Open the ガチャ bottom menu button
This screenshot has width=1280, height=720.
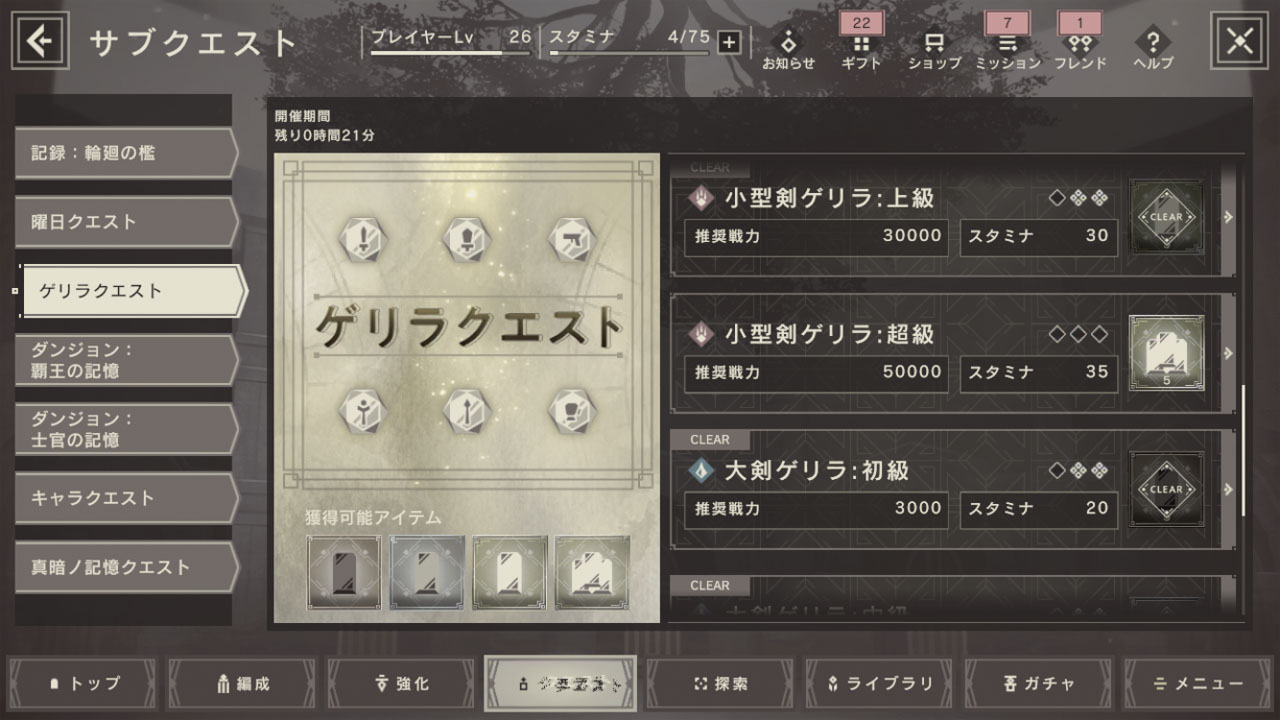1038,684
